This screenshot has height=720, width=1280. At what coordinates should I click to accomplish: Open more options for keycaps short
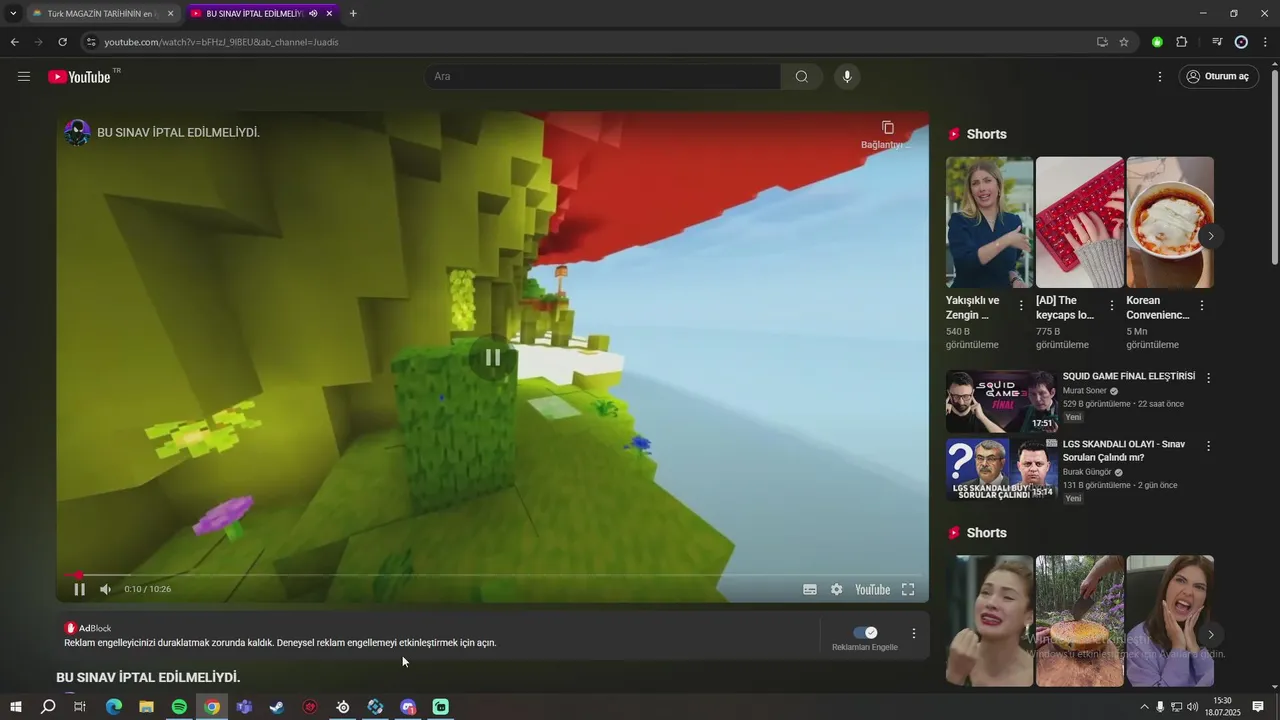1111,306
